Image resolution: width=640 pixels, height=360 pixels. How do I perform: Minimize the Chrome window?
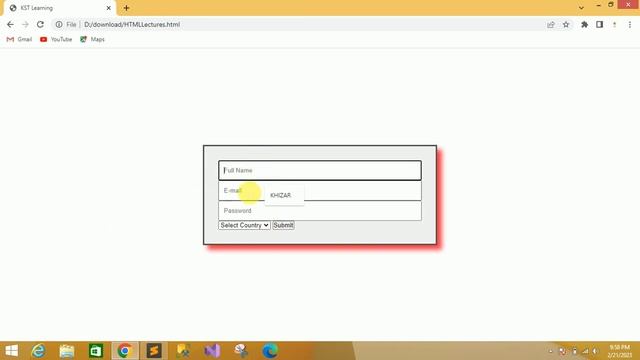[598, 5]
